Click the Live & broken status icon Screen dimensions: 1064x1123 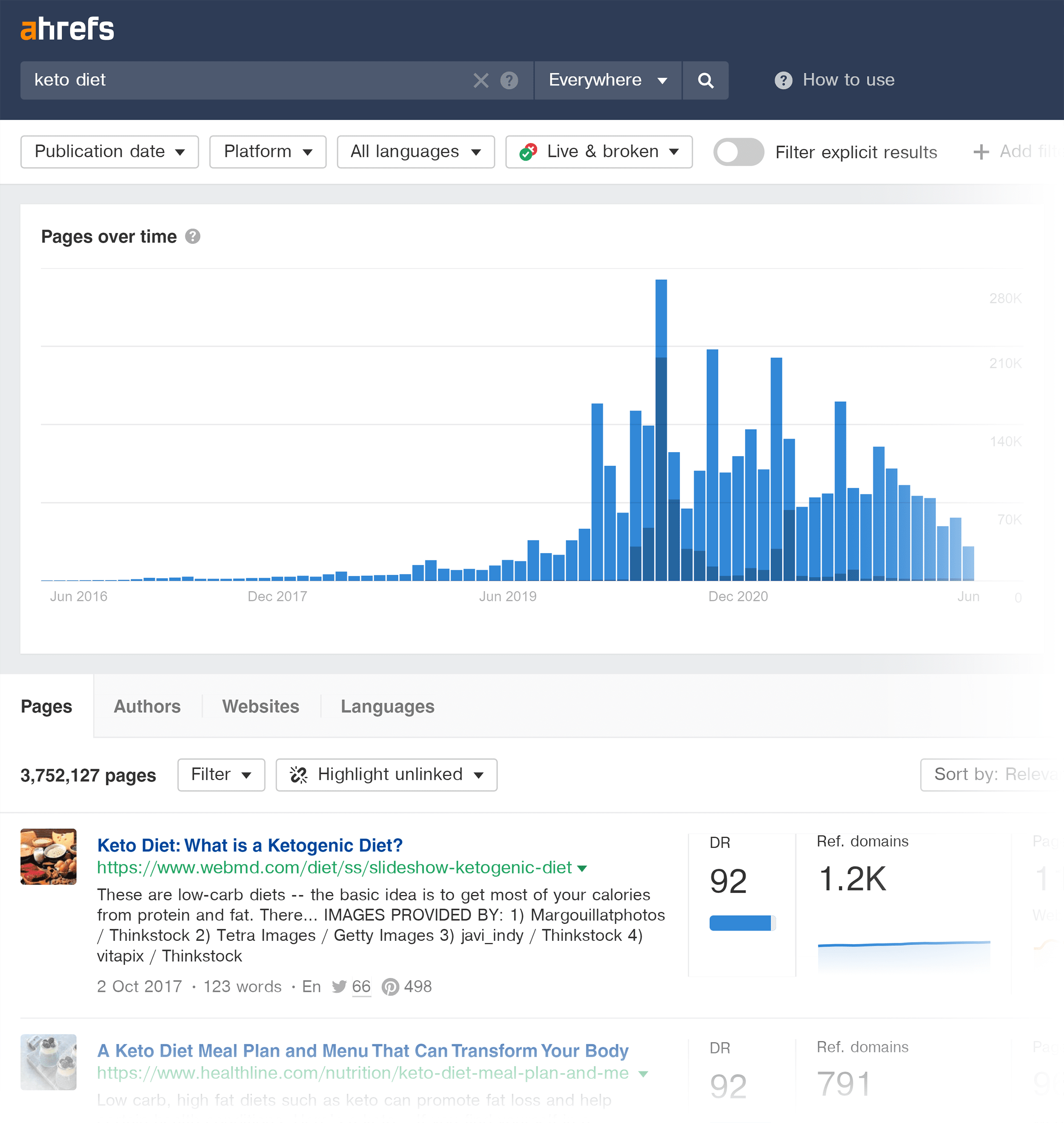(x=528, y=152)
